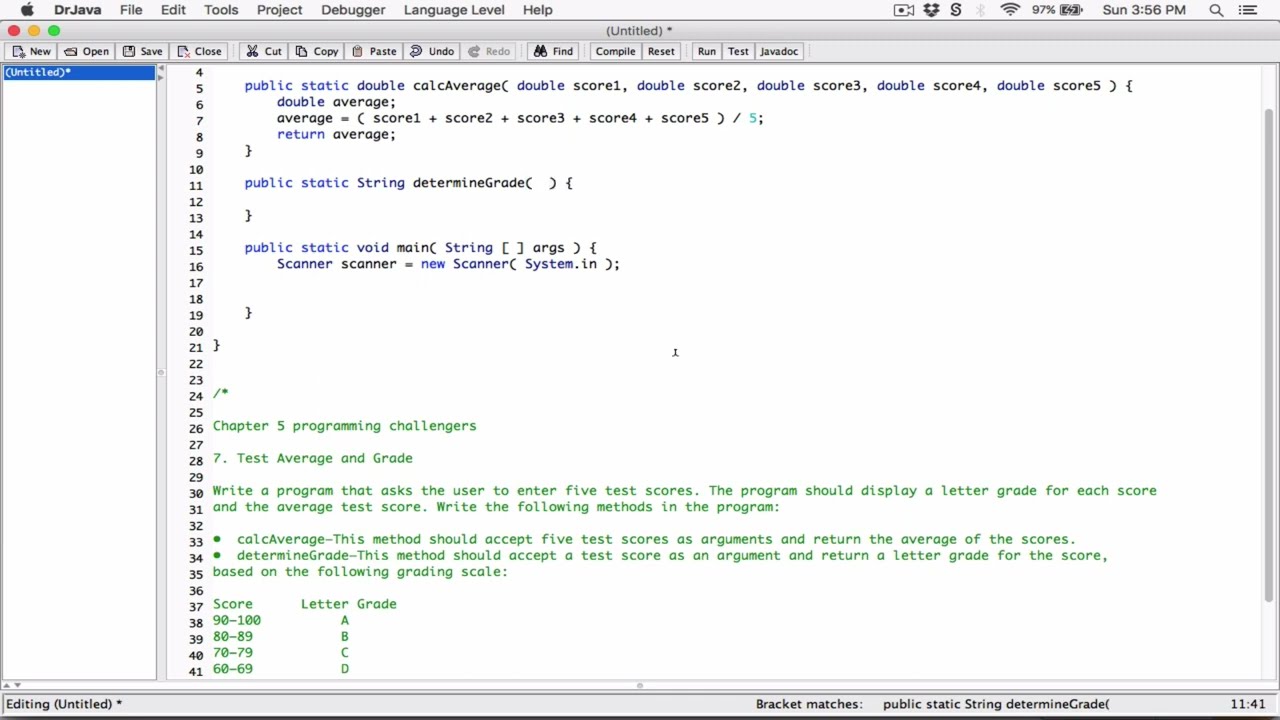Click the 'Score Letter Grade' table header line

[x=304, y=604]
